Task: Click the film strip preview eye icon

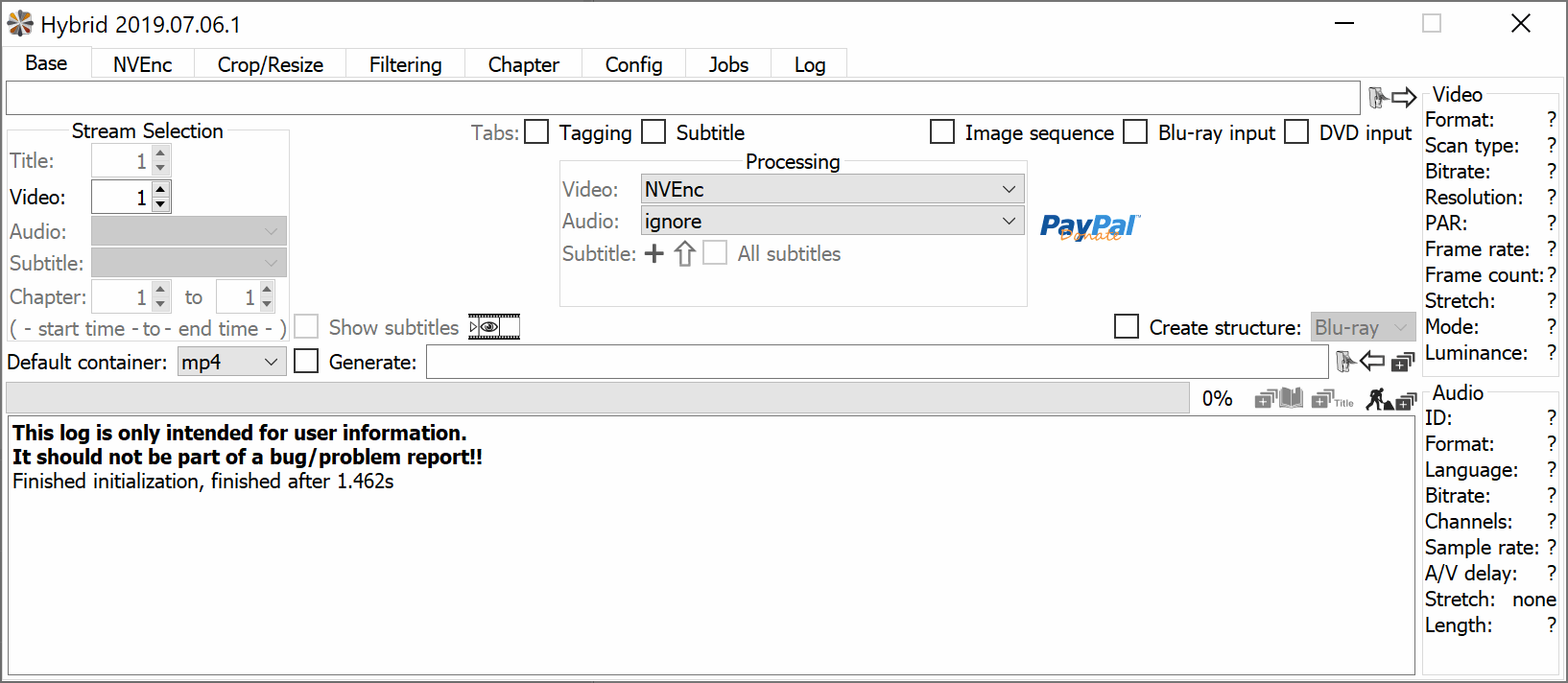Action: (494, 327)
